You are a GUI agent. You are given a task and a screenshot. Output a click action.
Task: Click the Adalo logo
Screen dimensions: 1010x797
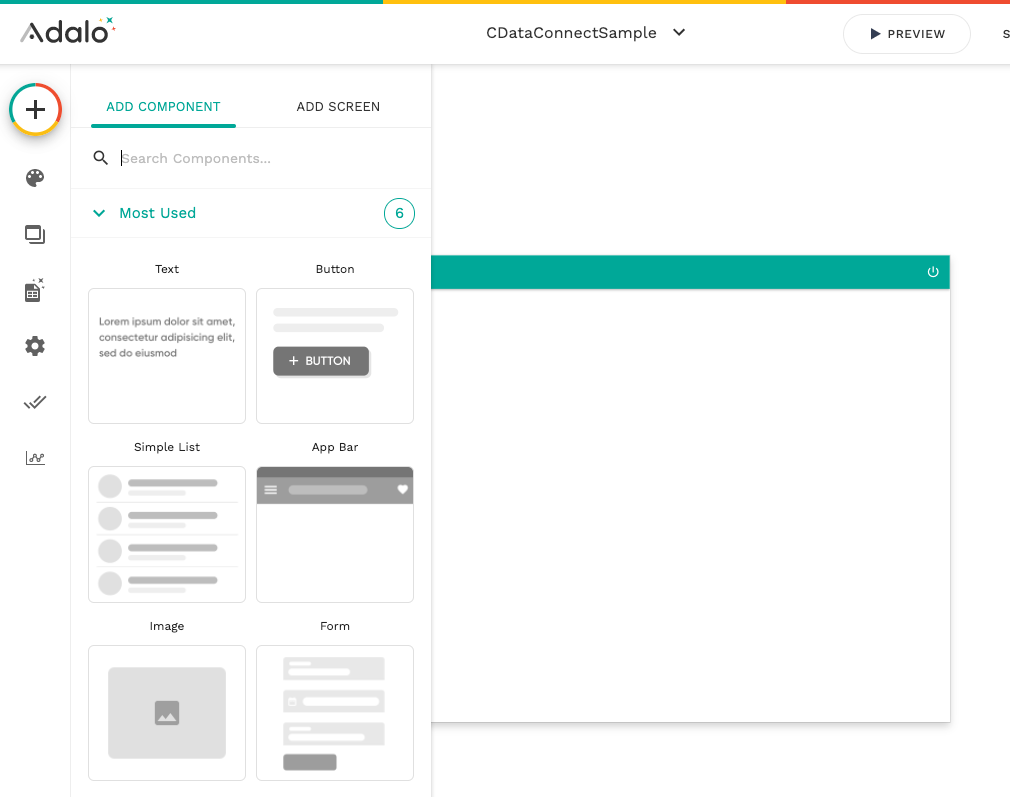point(68,31)
